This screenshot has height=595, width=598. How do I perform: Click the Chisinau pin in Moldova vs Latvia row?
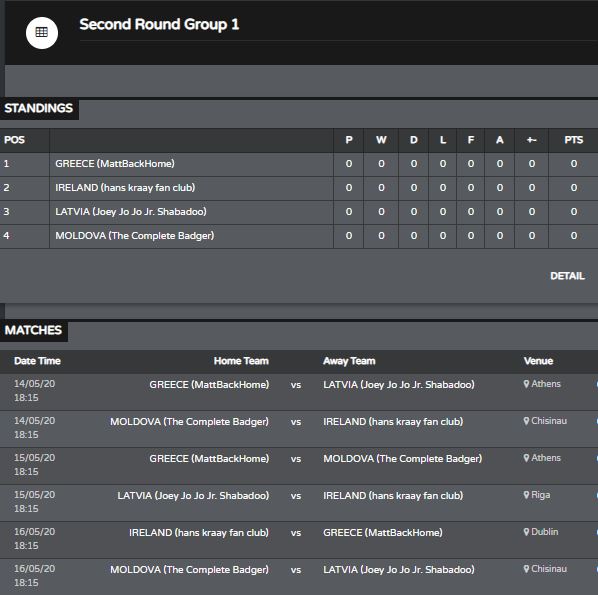tap(526, 569)
